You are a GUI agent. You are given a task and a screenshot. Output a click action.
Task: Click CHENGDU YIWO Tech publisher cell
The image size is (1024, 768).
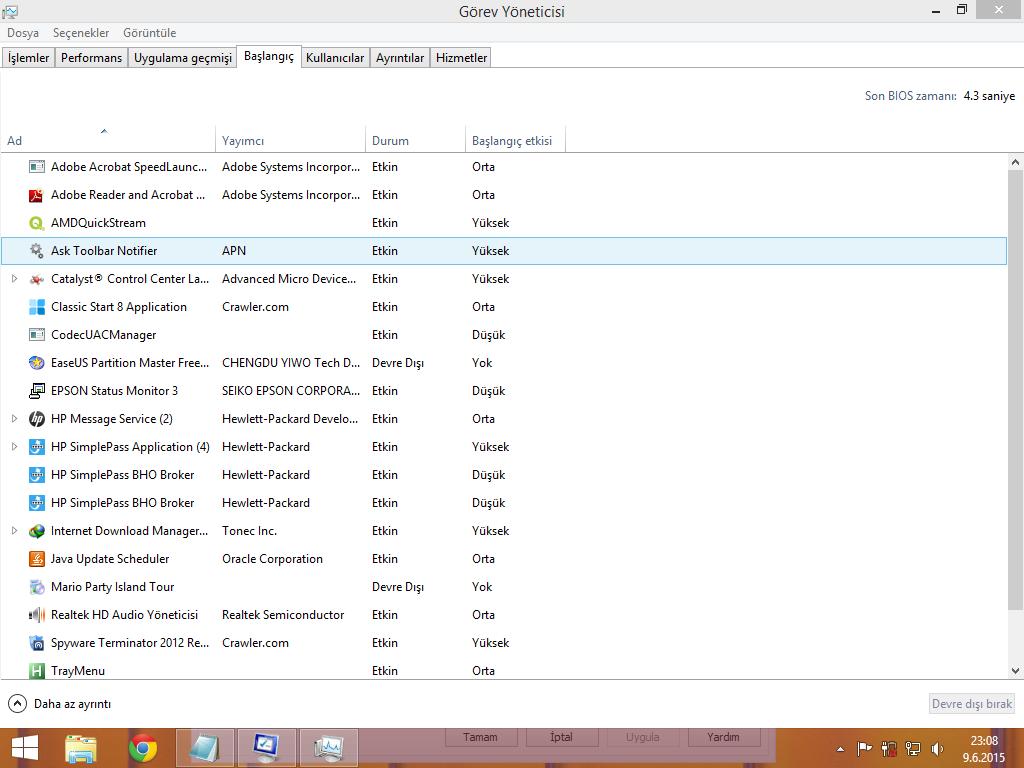[291, 362]
